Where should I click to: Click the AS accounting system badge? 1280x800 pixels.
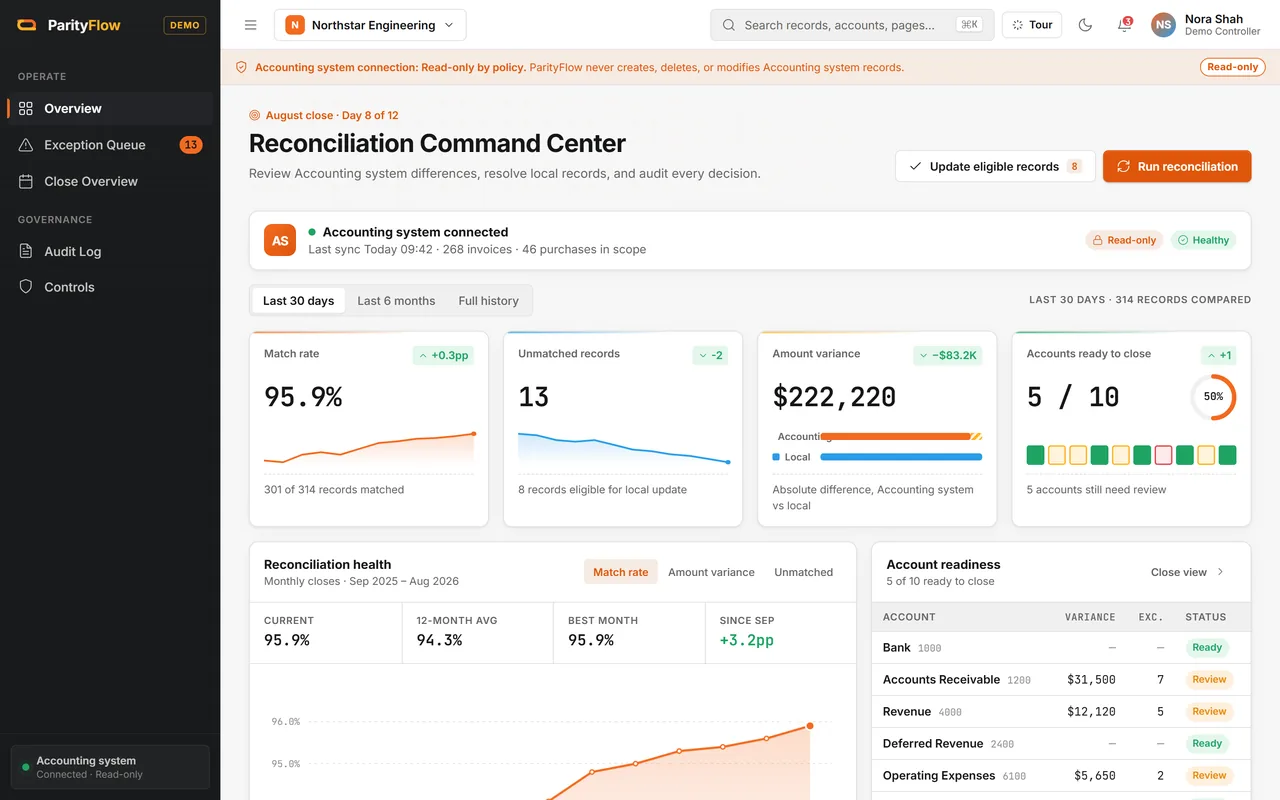tap(280, 240)
